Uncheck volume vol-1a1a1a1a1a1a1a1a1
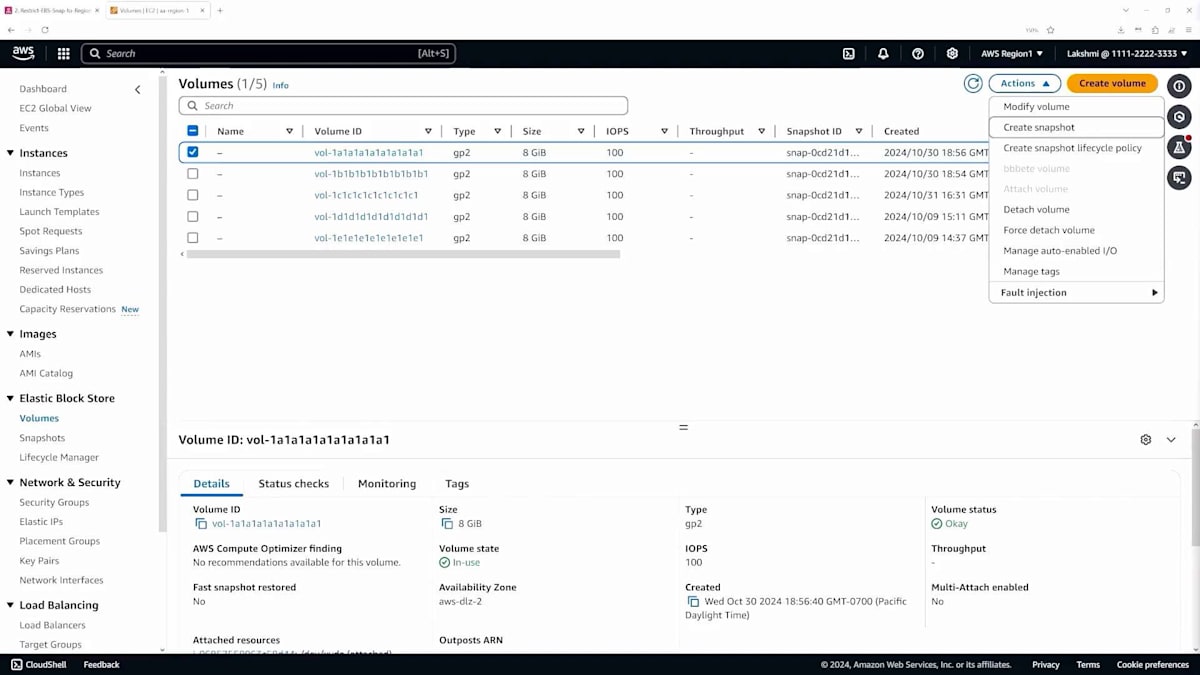Viewport: 1200px width, 675px height. (193, 152)
